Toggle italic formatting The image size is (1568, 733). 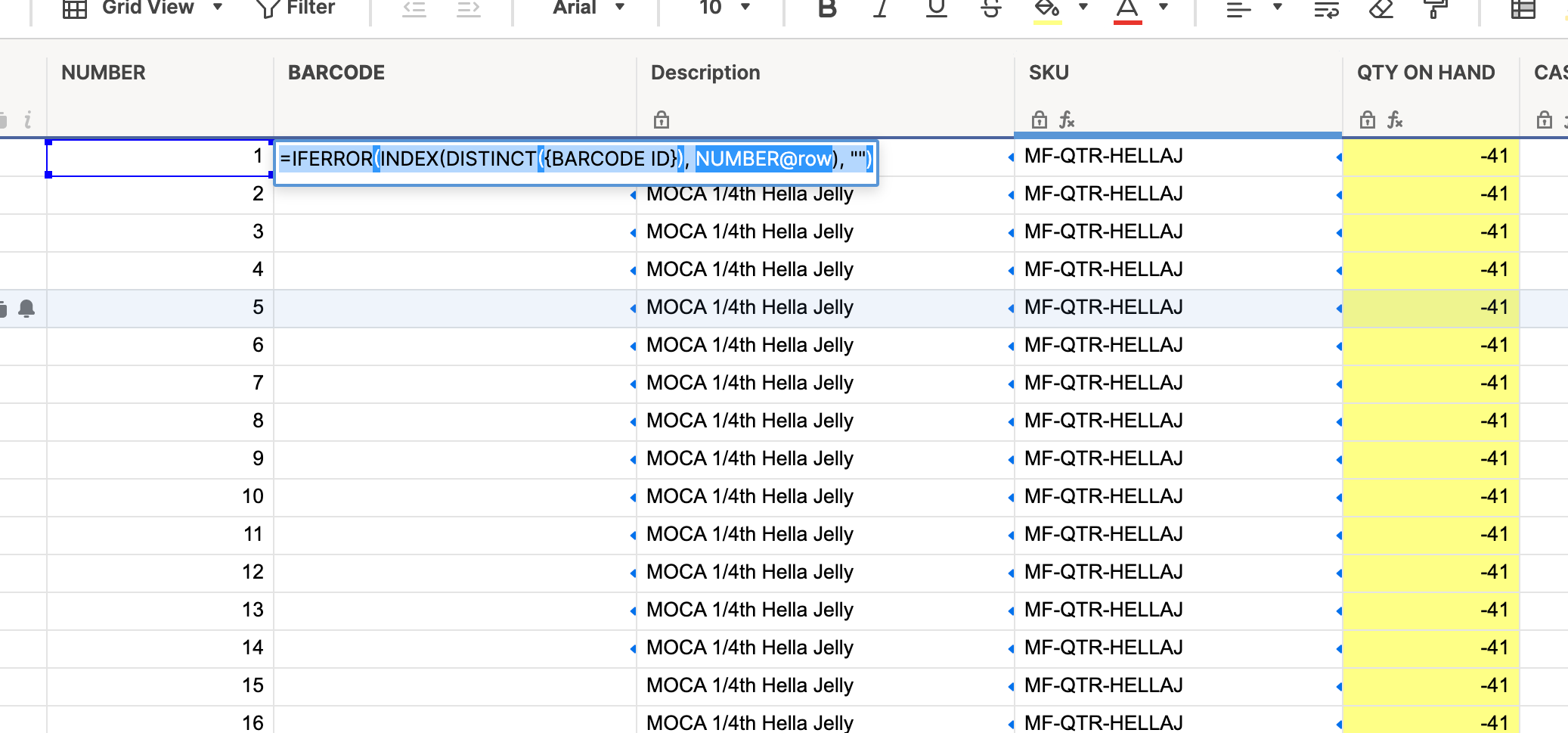tap(880, 8)
